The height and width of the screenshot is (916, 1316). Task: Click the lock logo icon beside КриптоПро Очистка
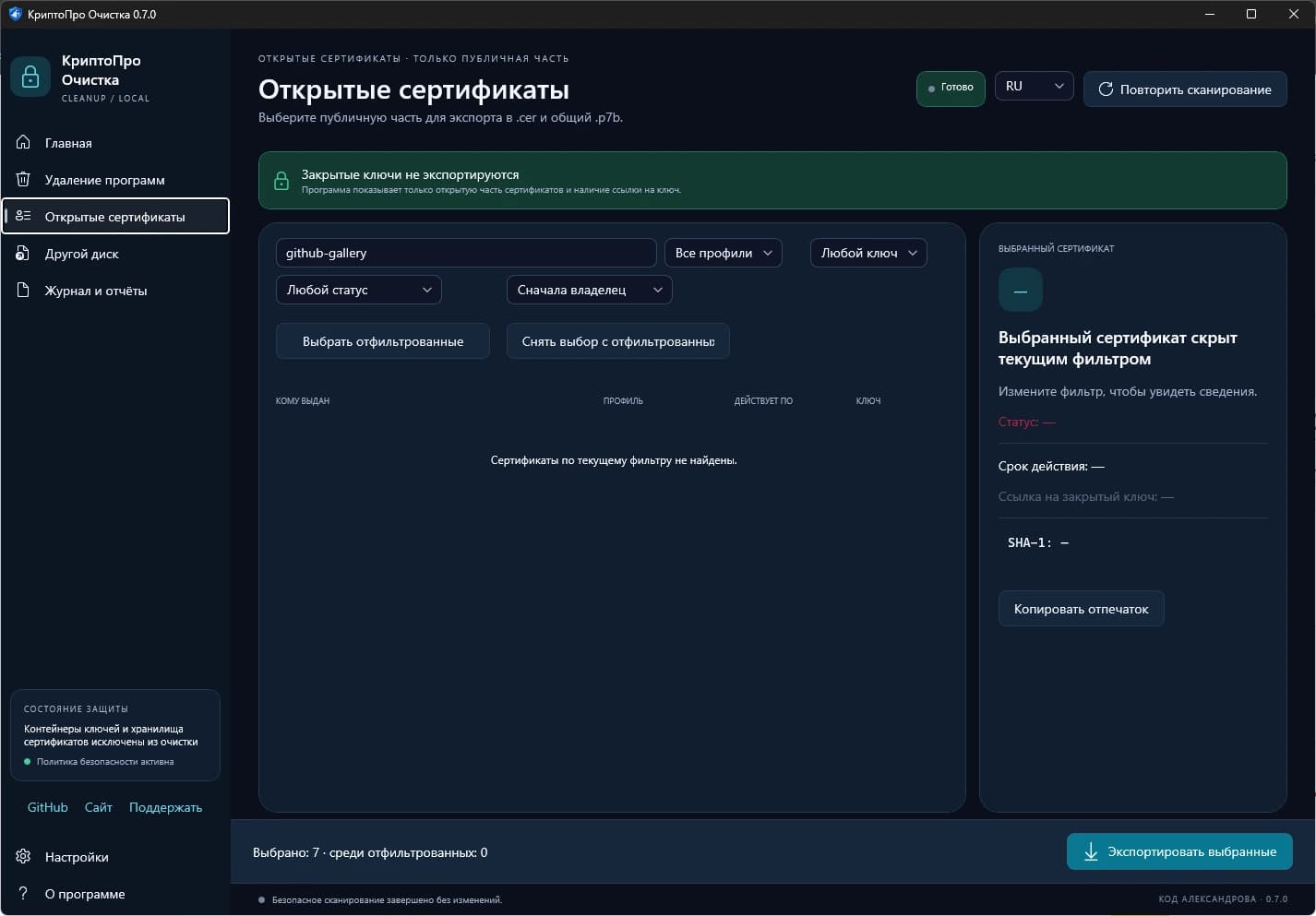pyautogui.click(x=30, y=77)
